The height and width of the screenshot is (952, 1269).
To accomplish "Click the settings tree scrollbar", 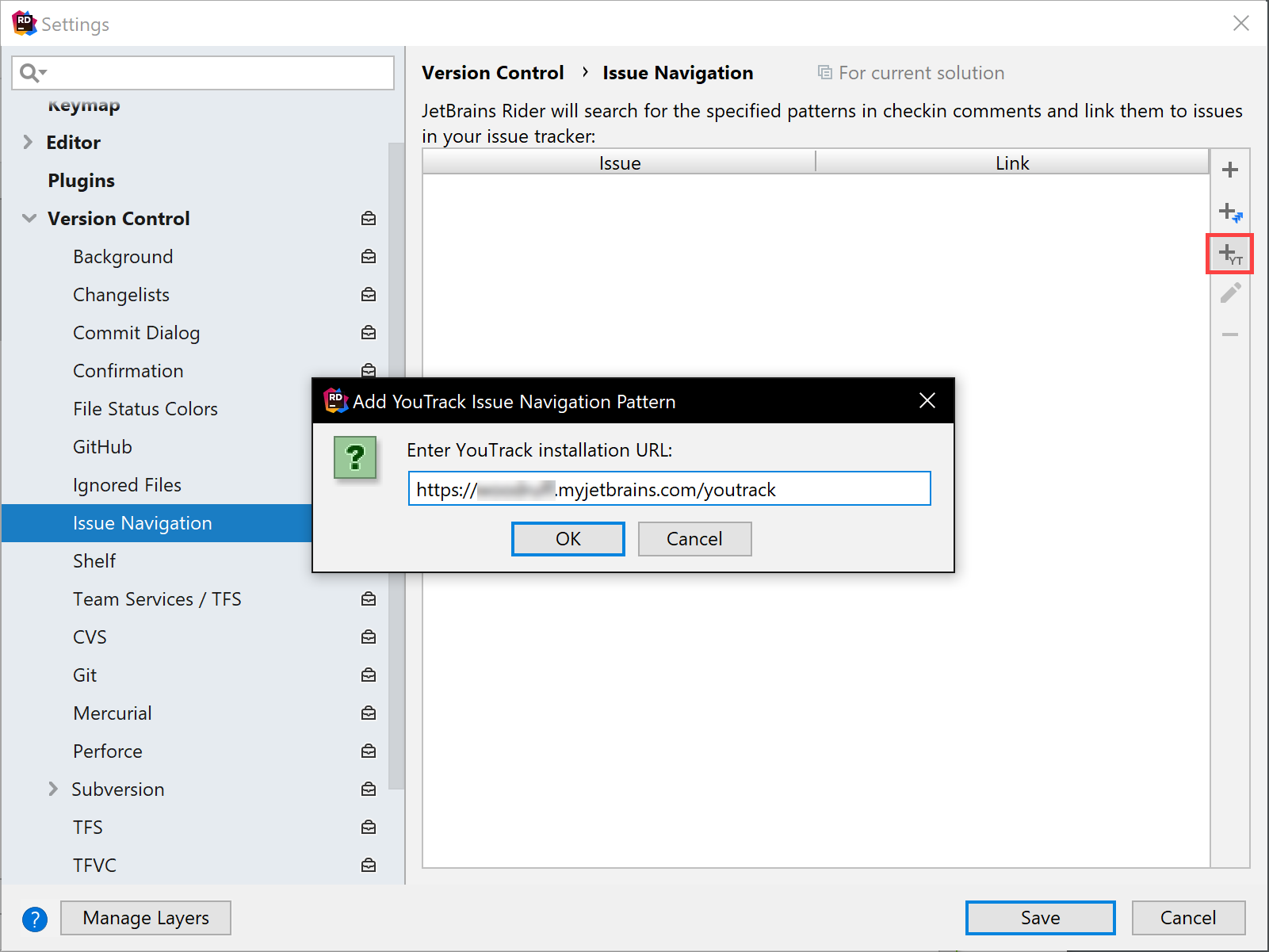I will click(x=396, y=466).
